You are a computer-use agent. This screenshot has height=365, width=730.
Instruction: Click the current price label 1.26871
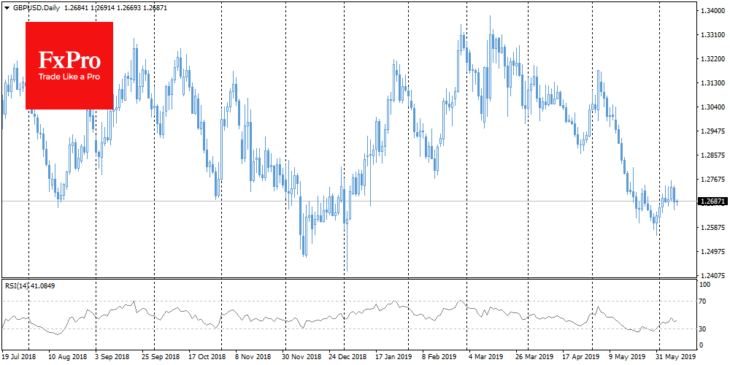pos(712,201)
